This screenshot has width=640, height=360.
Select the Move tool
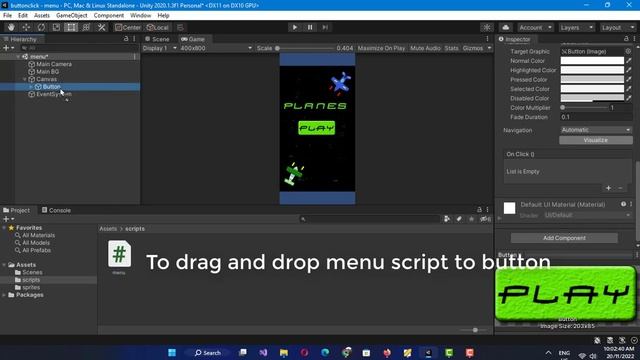26,27
